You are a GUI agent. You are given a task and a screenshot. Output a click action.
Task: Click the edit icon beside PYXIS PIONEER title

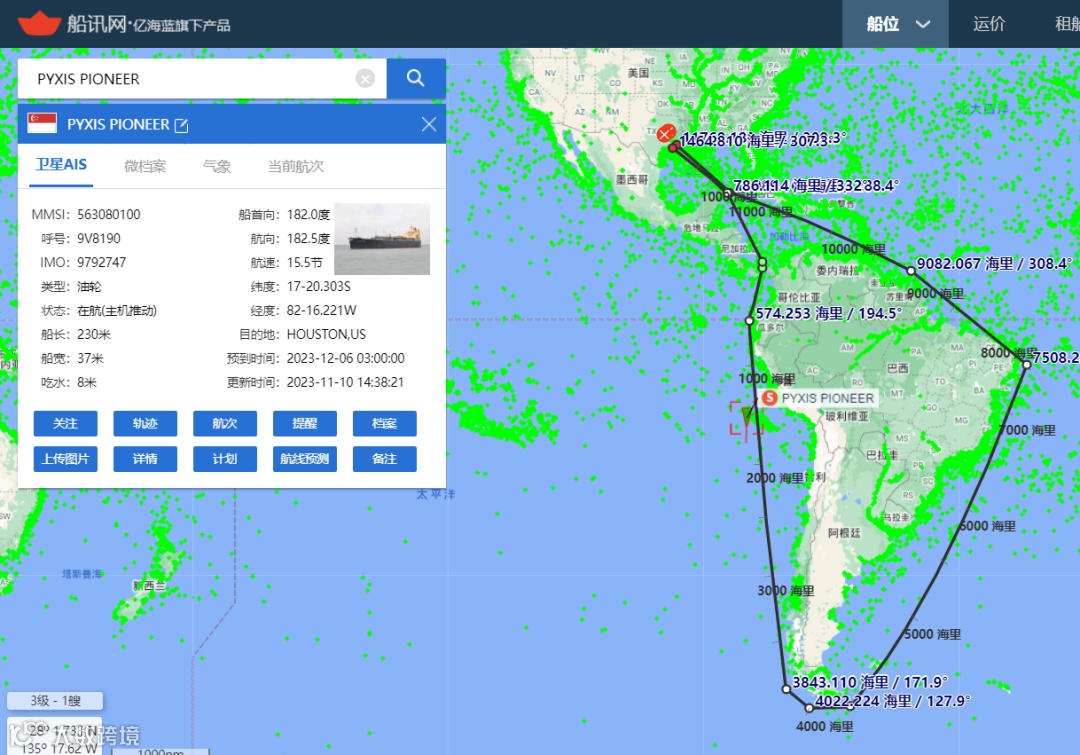(181, 125)
